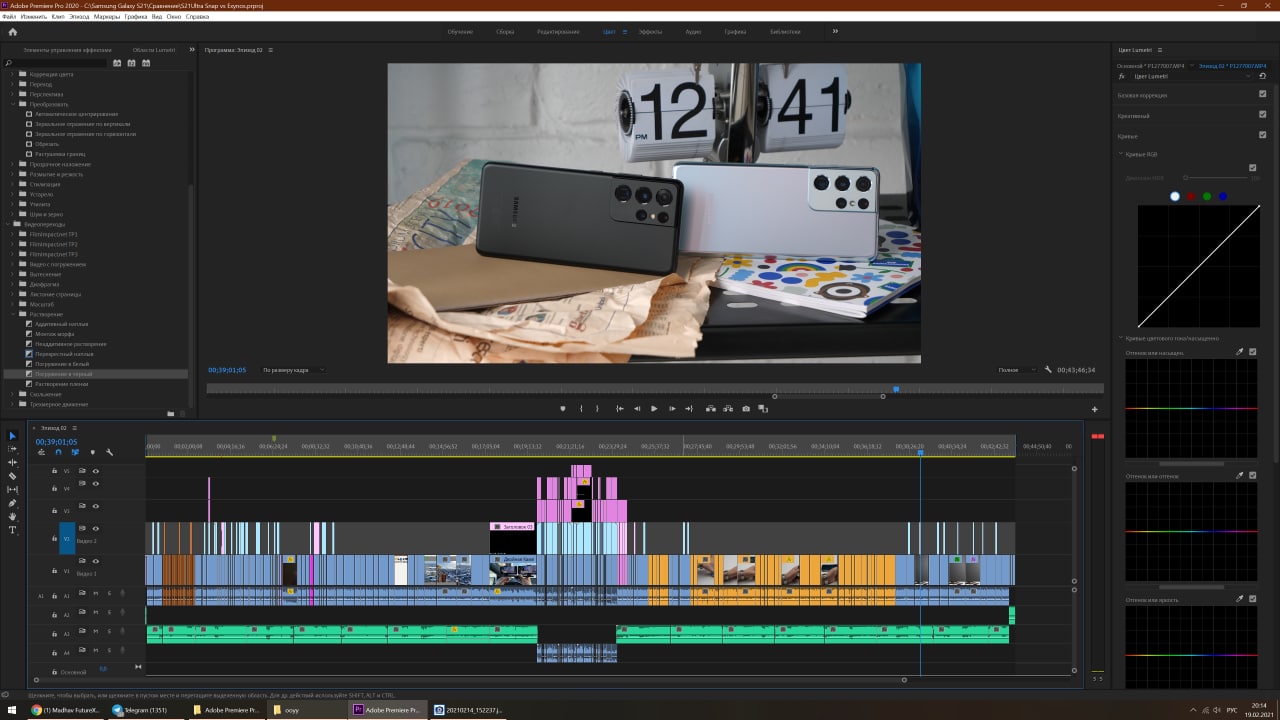Open playback resolution Full dropdown
The width and height of the screenshot is (1280, 720).
point(1018,370)
